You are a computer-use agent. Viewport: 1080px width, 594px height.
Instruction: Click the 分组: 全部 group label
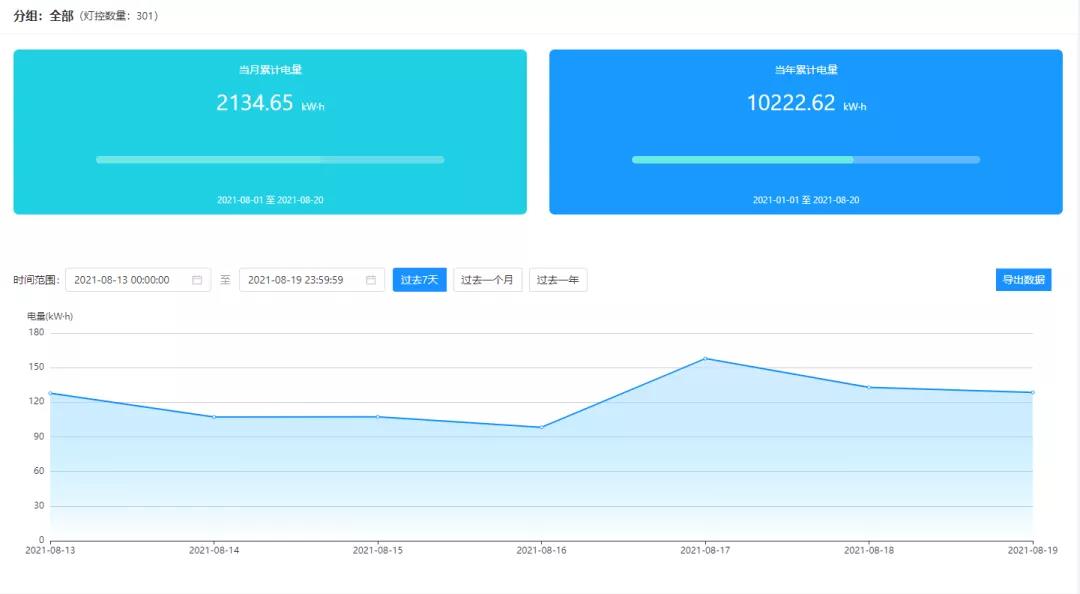(x=43, y=16)
